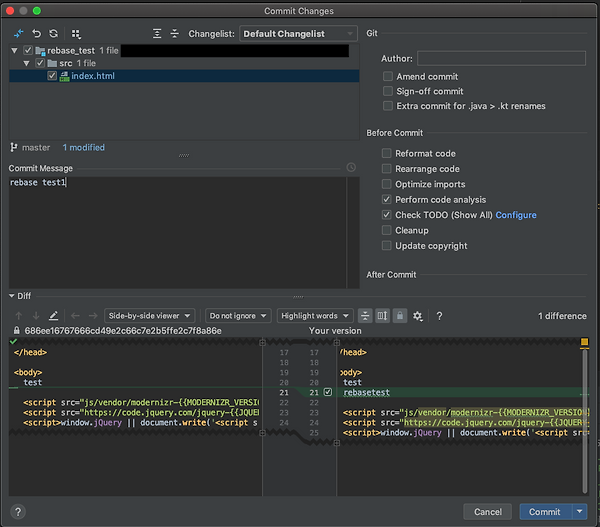This screenshot has width=600, height=527.
Task: Enable Update copyright checkbox
Action: click(x=386, y=245)
